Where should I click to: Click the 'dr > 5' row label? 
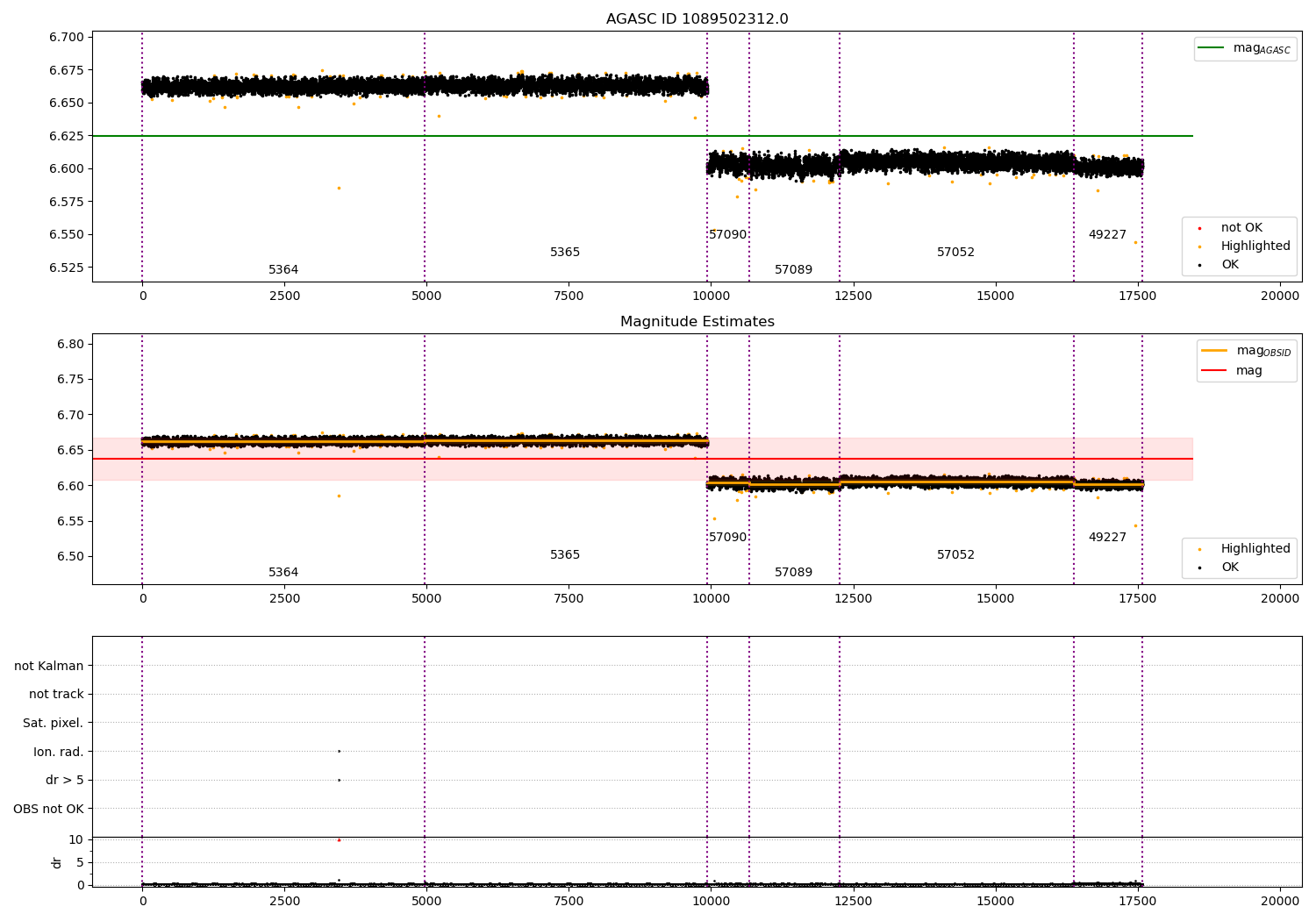pyautogui.click(x=65, y=781)
